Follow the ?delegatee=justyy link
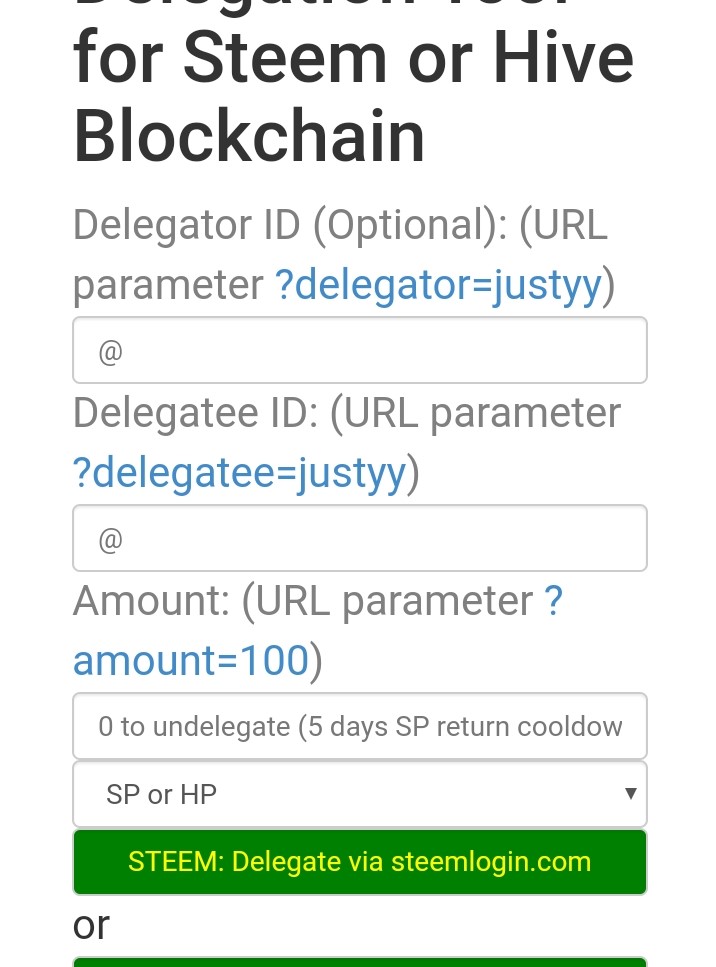The height and width of the screenshot is (967, 716). pos(239,473)
